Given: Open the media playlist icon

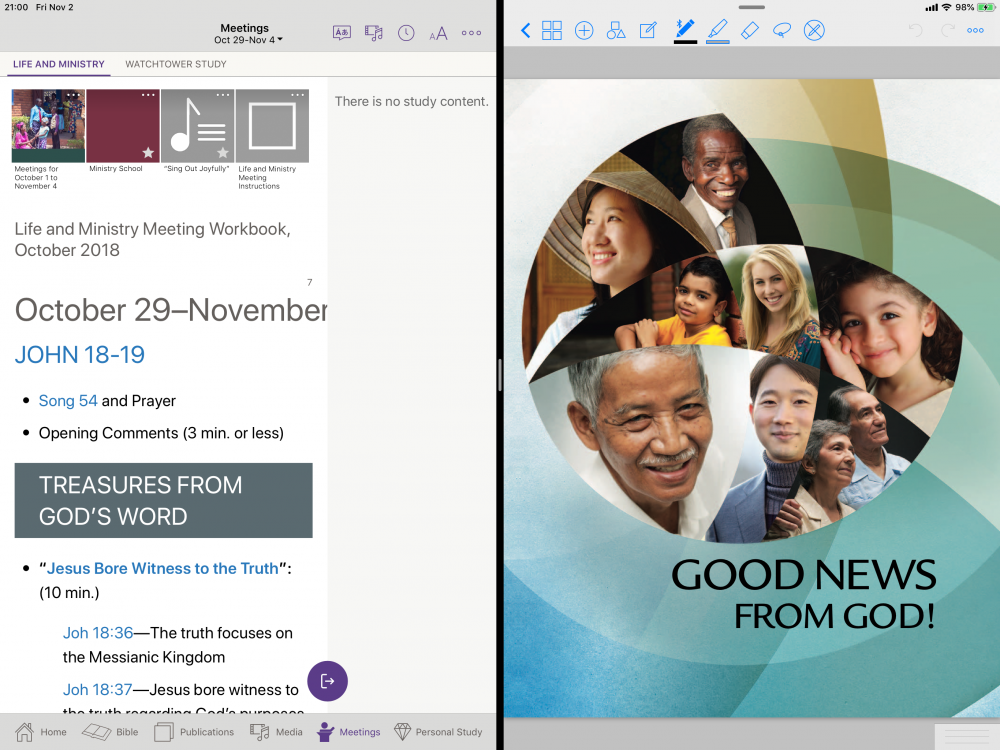Looking at the screenshot, I should pyautogui.click(x=374, y=33).
